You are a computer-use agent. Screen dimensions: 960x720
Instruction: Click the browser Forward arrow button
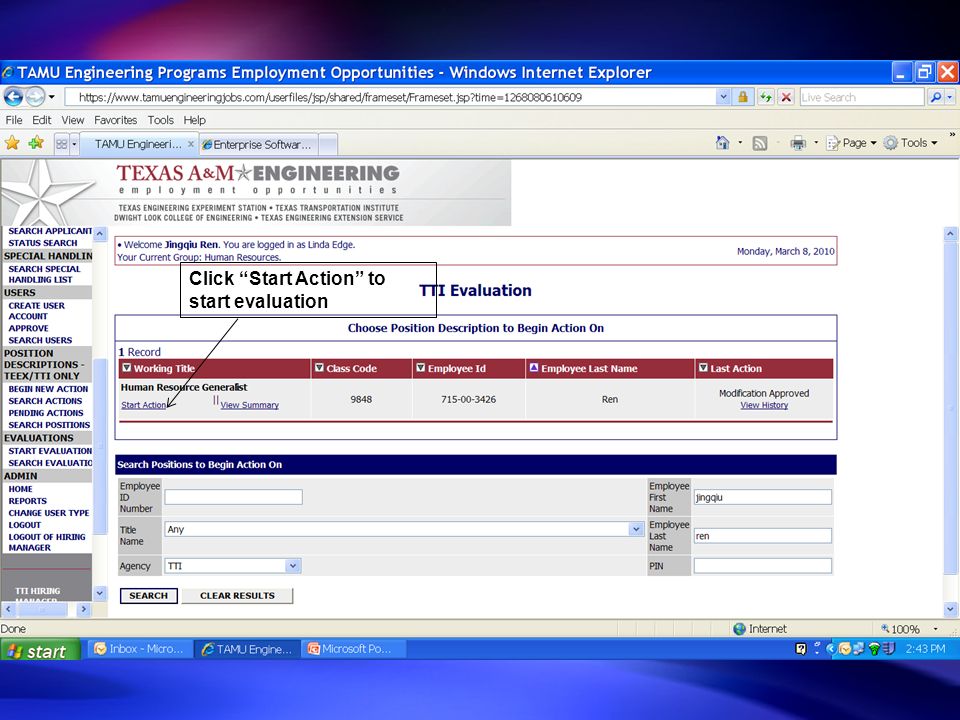[x=35, y=97]
